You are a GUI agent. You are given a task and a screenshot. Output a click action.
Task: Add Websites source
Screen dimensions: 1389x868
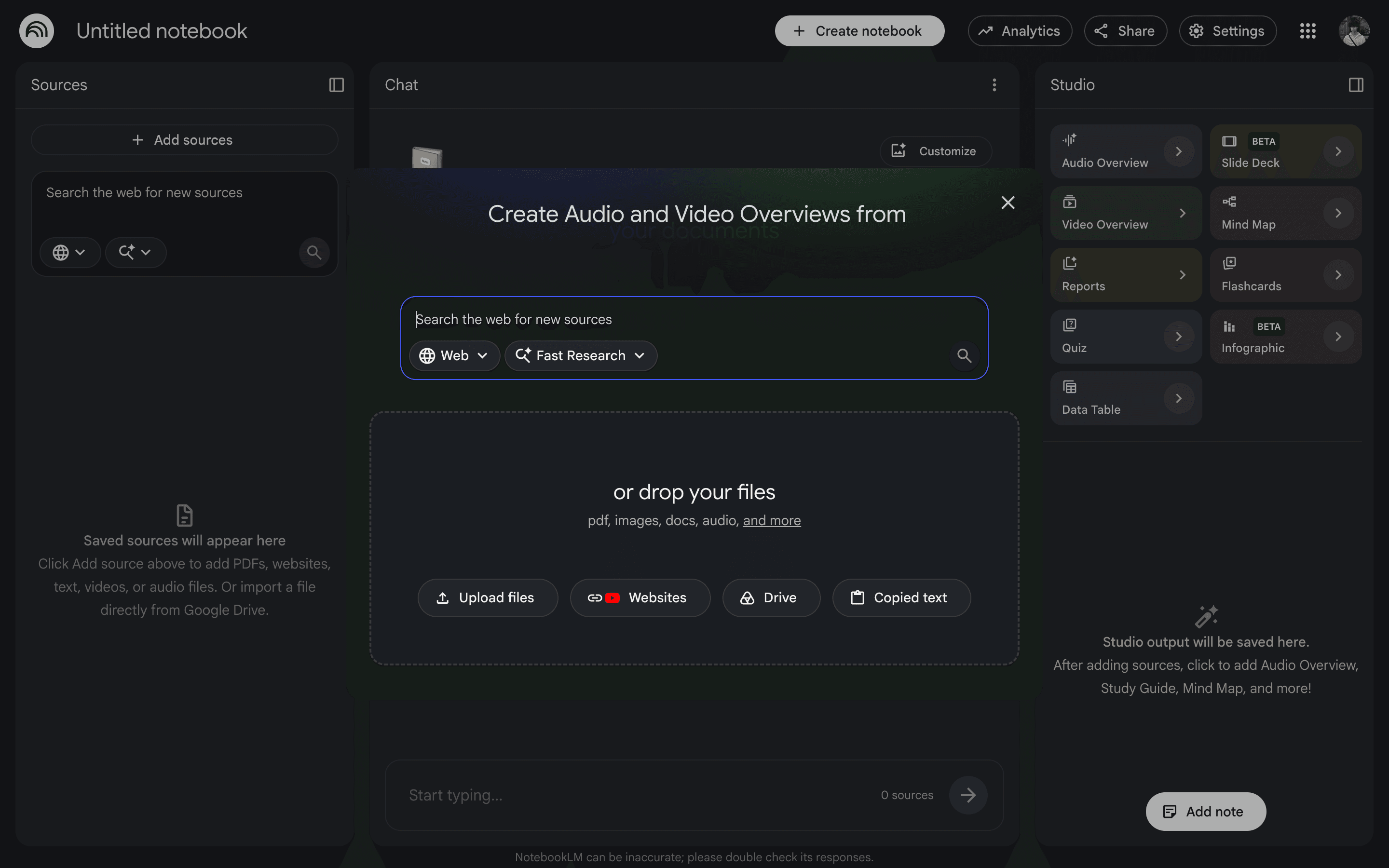click(x=640, y=597)
